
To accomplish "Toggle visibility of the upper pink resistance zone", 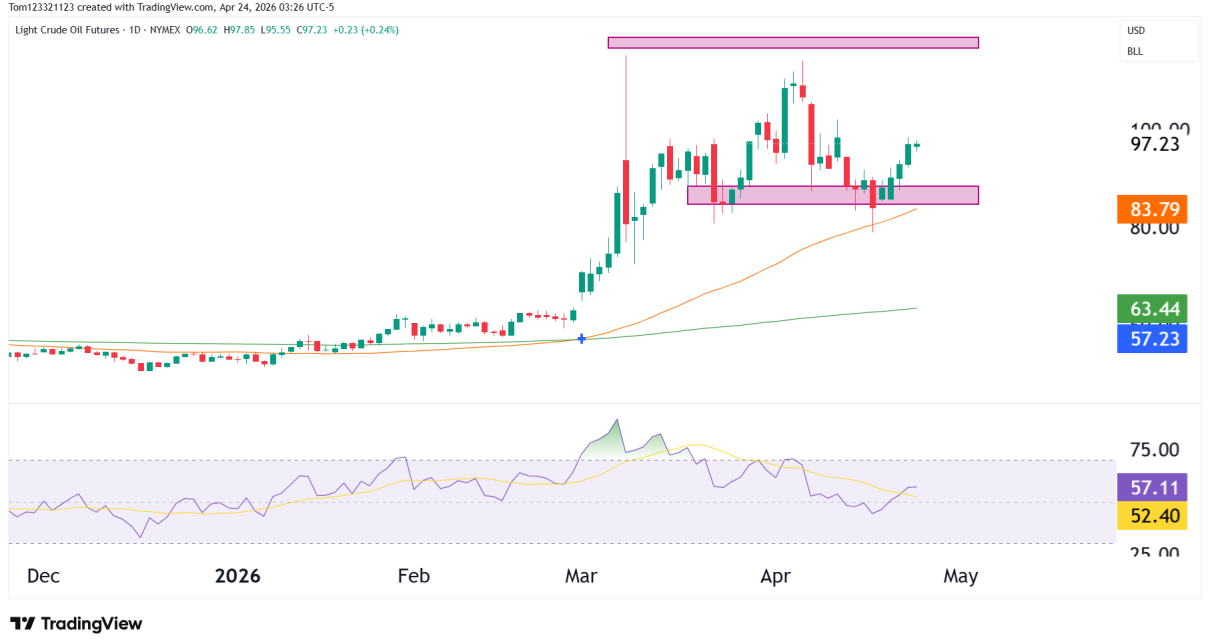I will (x=793, y=42).
